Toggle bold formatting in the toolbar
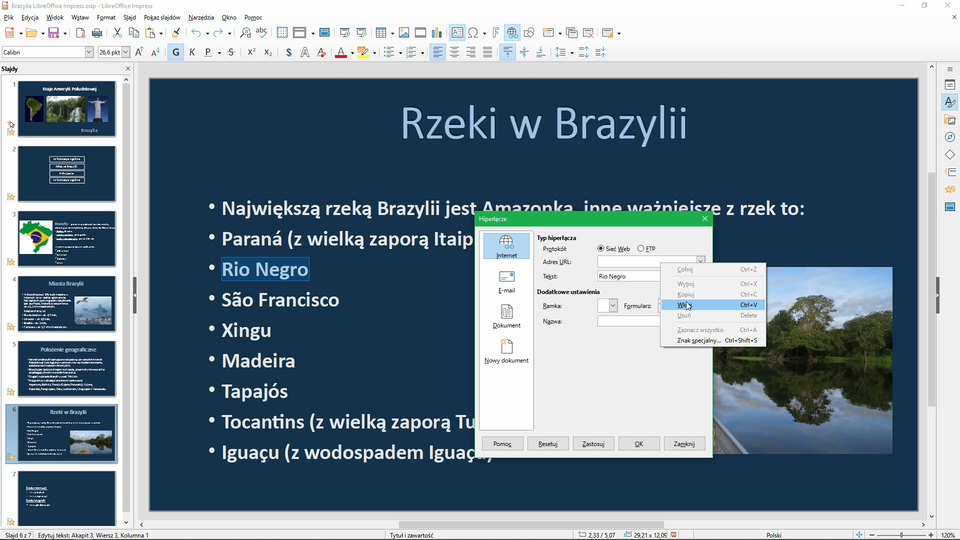 point(176,52)
